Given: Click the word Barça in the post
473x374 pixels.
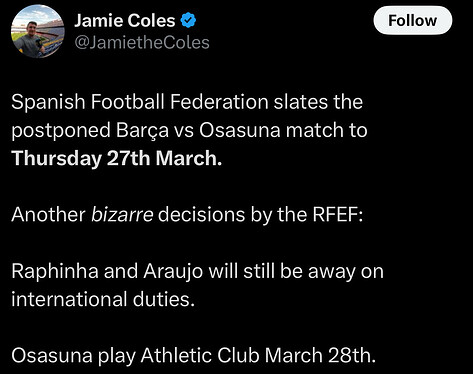Looking at the screenshot, I should [x=142, y=130].
